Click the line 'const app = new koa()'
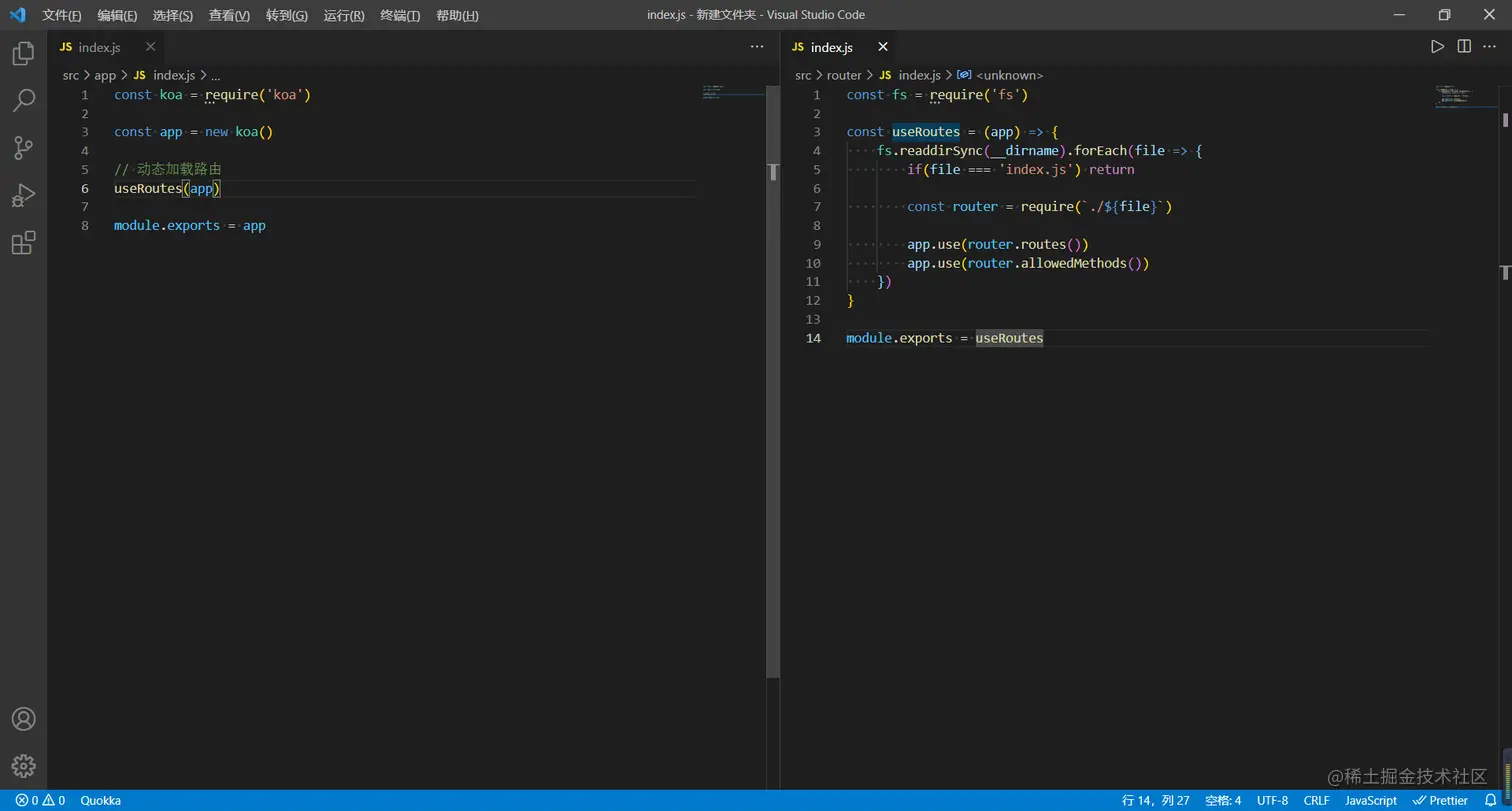 tap(194, 132)
